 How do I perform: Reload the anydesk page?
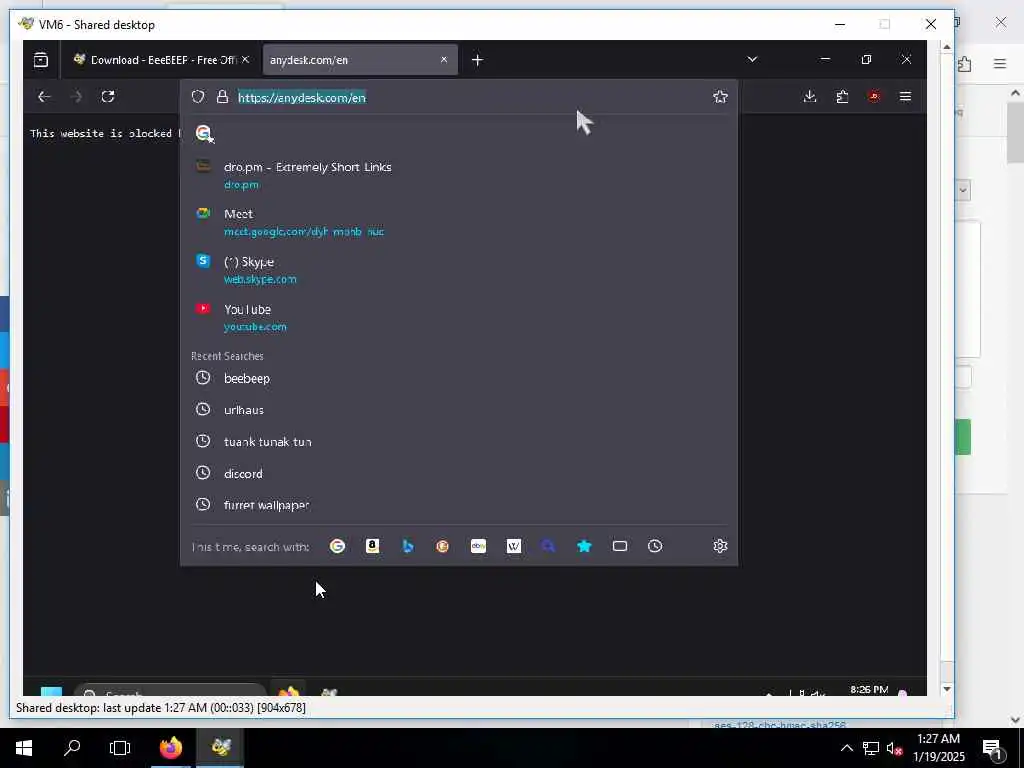tap(108, 97)
